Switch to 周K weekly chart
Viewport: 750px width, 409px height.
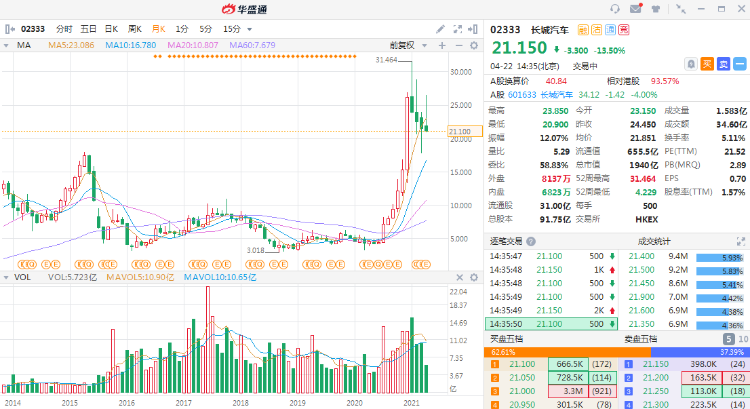click(135, 29)
